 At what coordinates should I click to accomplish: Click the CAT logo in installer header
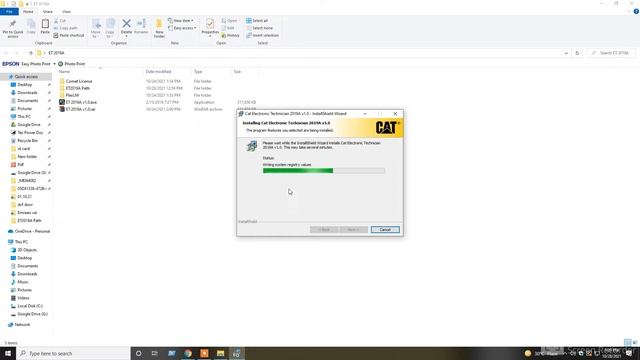387,128
